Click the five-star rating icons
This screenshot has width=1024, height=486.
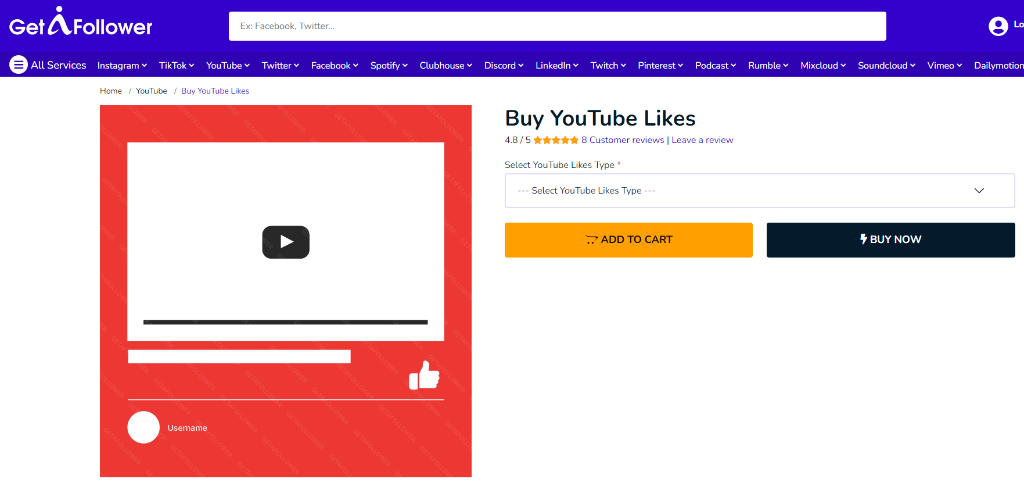[x=556, y=140]
